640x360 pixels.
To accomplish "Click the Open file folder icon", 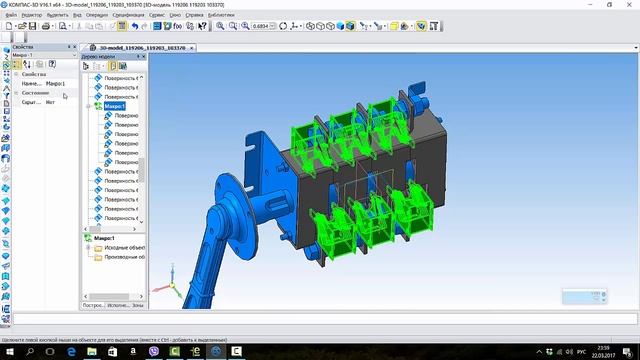I will (22, 26).
